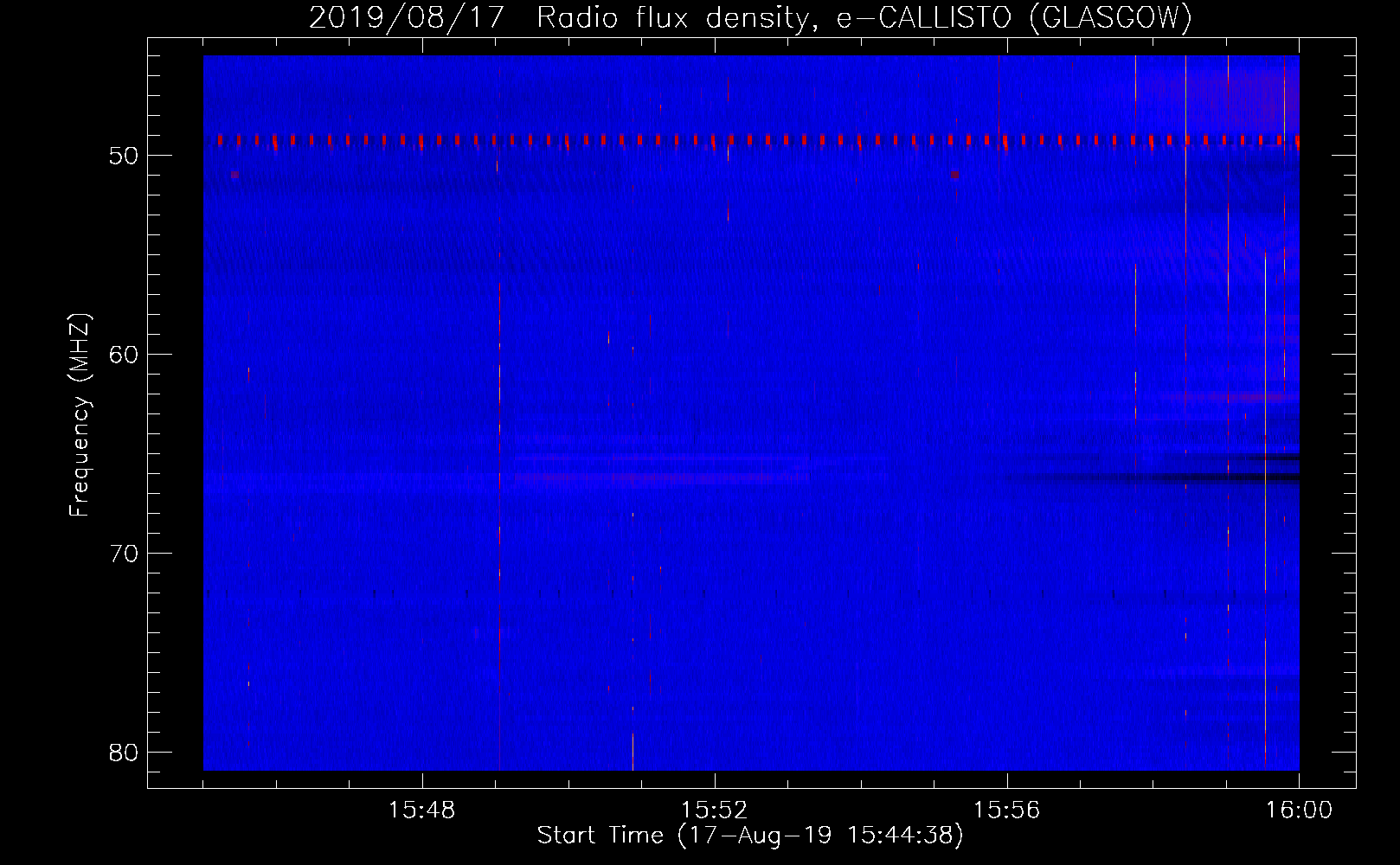Click the 16:00 time tick label
This screenshot has width=1400, height=865.
click(x=1299, y=811)
